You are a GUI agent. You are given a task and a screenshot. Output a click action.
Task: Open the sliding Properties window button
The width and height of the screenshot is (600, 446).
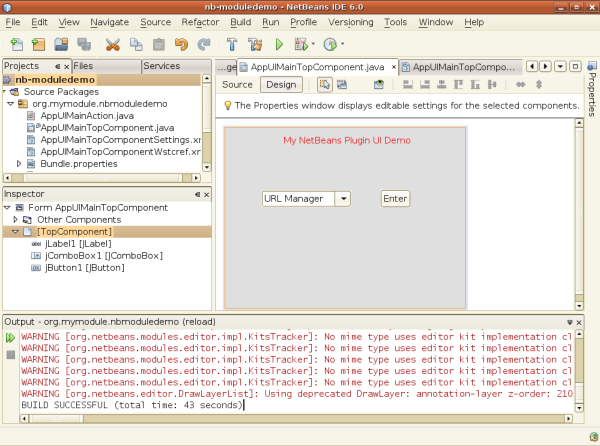pos(592,90)
